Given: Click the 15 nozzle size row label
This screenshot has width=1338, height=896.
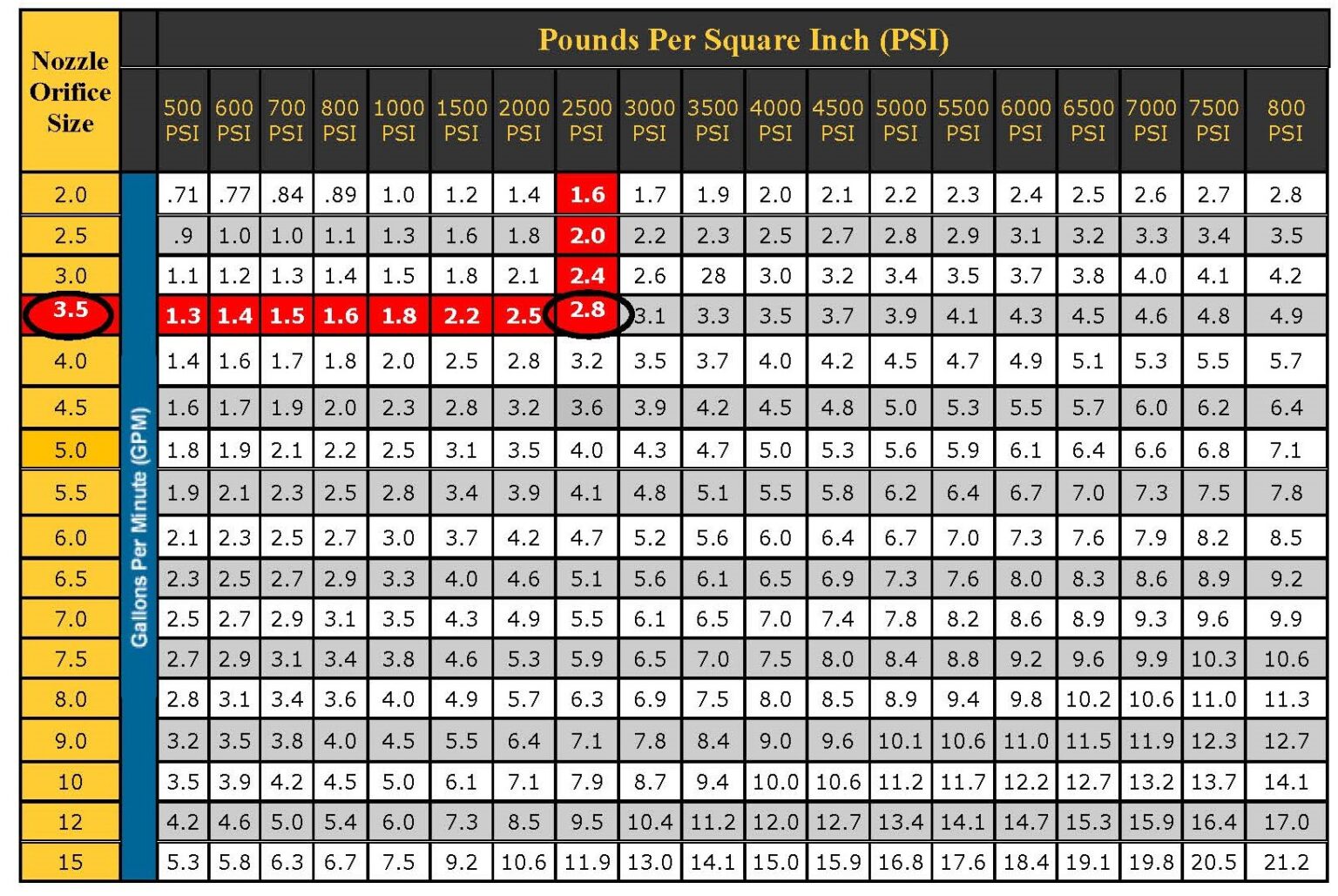Looking at the screenshot, I should (70, 862).
